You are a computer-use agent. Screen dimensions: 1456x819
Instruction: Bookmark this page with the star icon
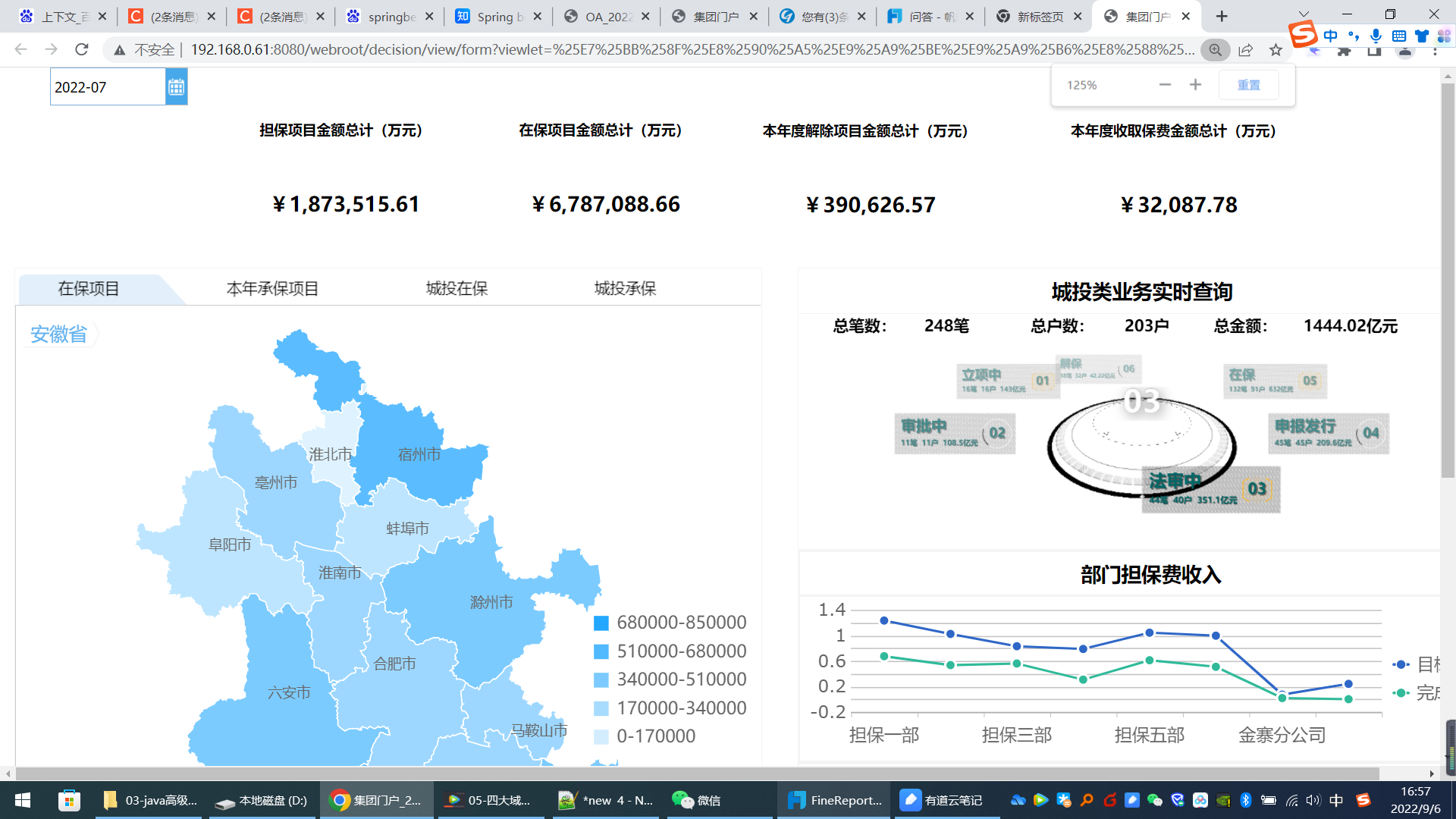(x=1276, y=49)
